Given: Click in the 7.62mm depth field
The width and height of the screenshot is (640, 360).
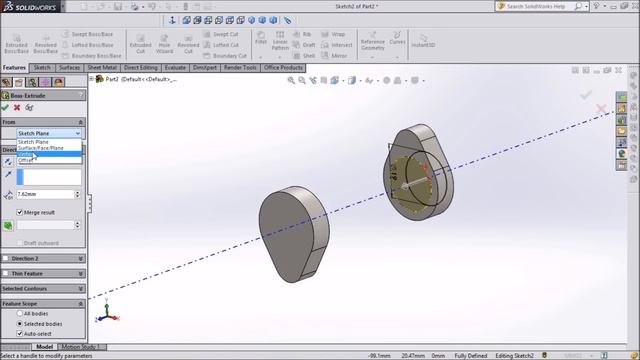Looking at the screenshot, I should click(45, 194).
